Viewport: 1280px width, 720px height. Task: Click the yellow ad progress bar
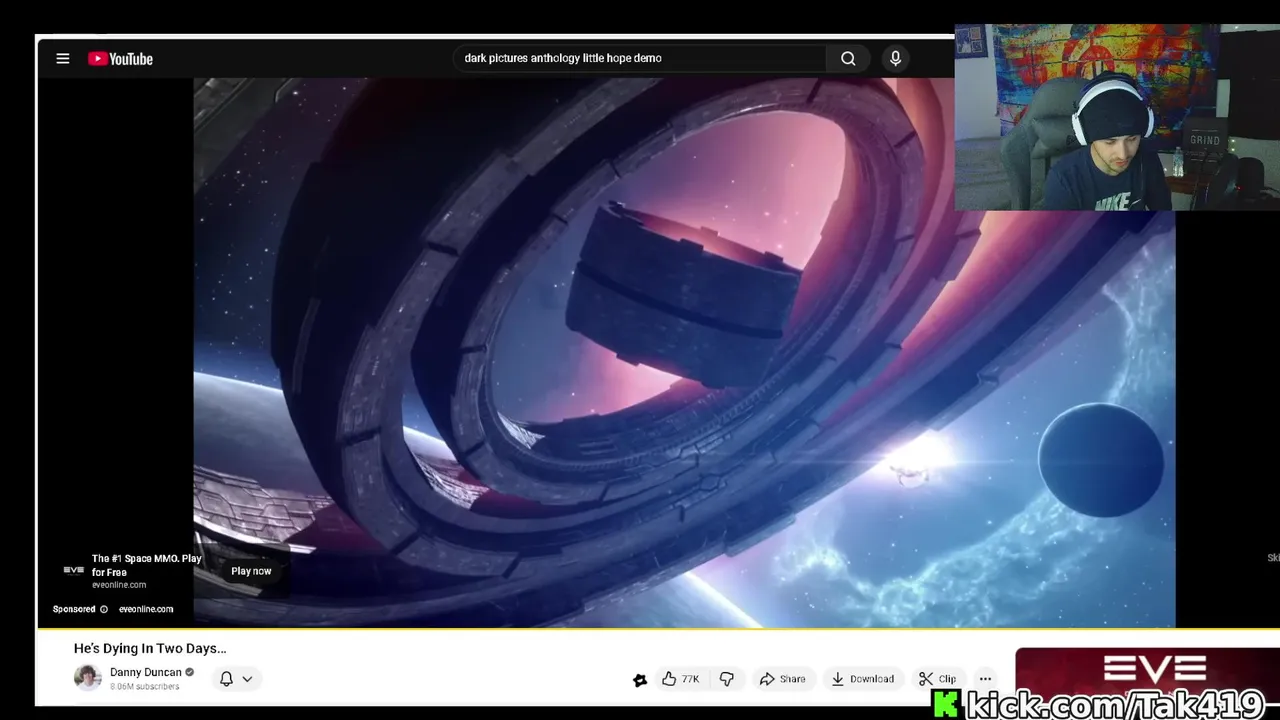point(658,629)
